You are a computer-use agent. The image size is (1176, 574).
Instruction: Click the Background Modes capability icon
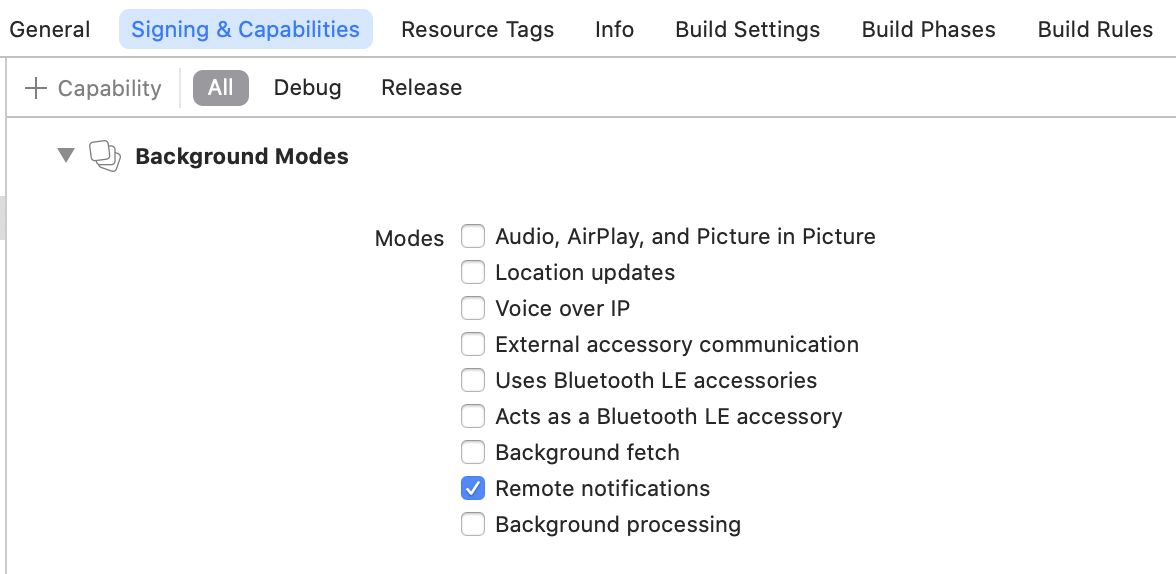click(x=105, y=156)
